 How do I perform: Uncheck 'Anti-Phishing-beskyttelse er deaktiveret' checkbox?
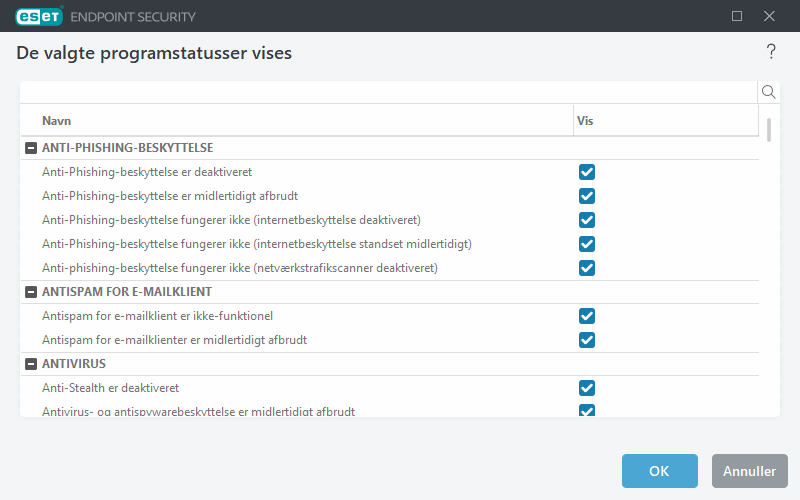click(x=587, y=172)
